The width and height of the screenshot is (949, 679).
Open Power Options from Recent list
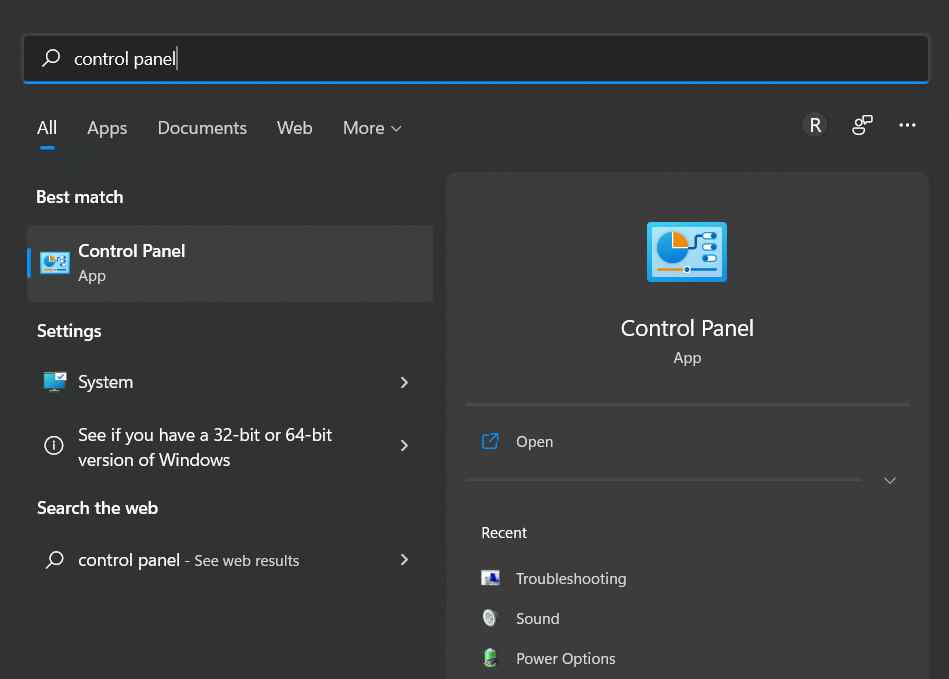565,658
